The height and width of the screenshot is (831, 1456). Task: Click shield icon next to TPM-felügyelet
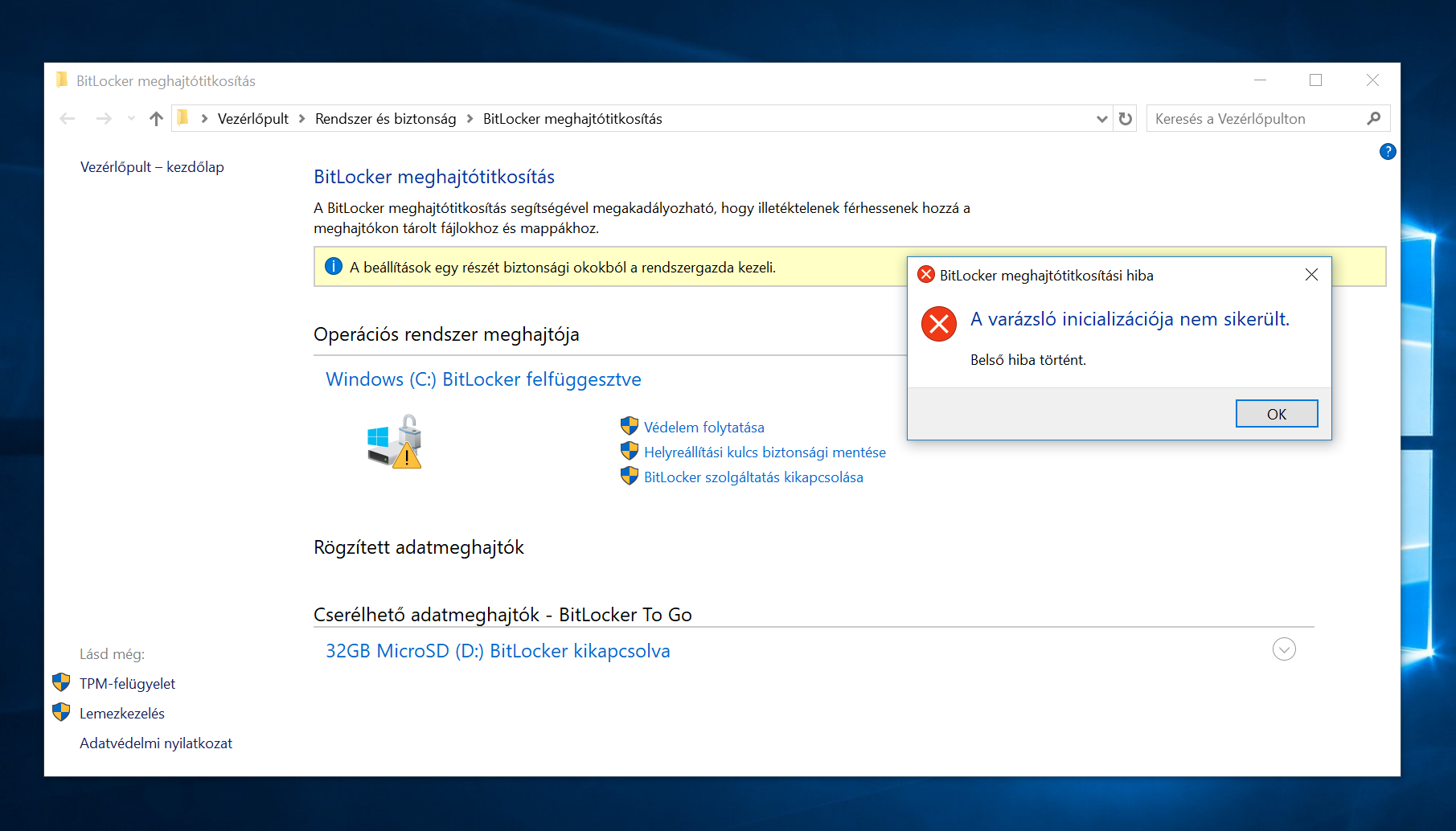coord(61,683)
